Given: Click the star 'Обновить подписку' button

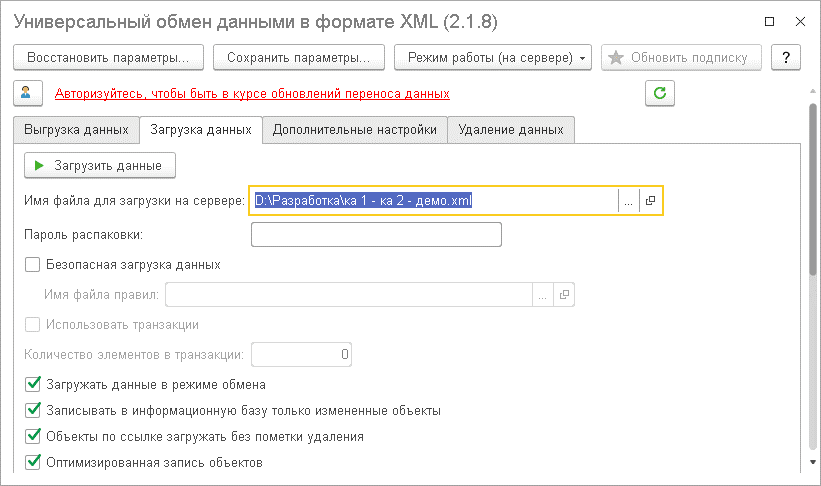Looking at the screenshot, I should pyautogui.click(x=681, y=57).
